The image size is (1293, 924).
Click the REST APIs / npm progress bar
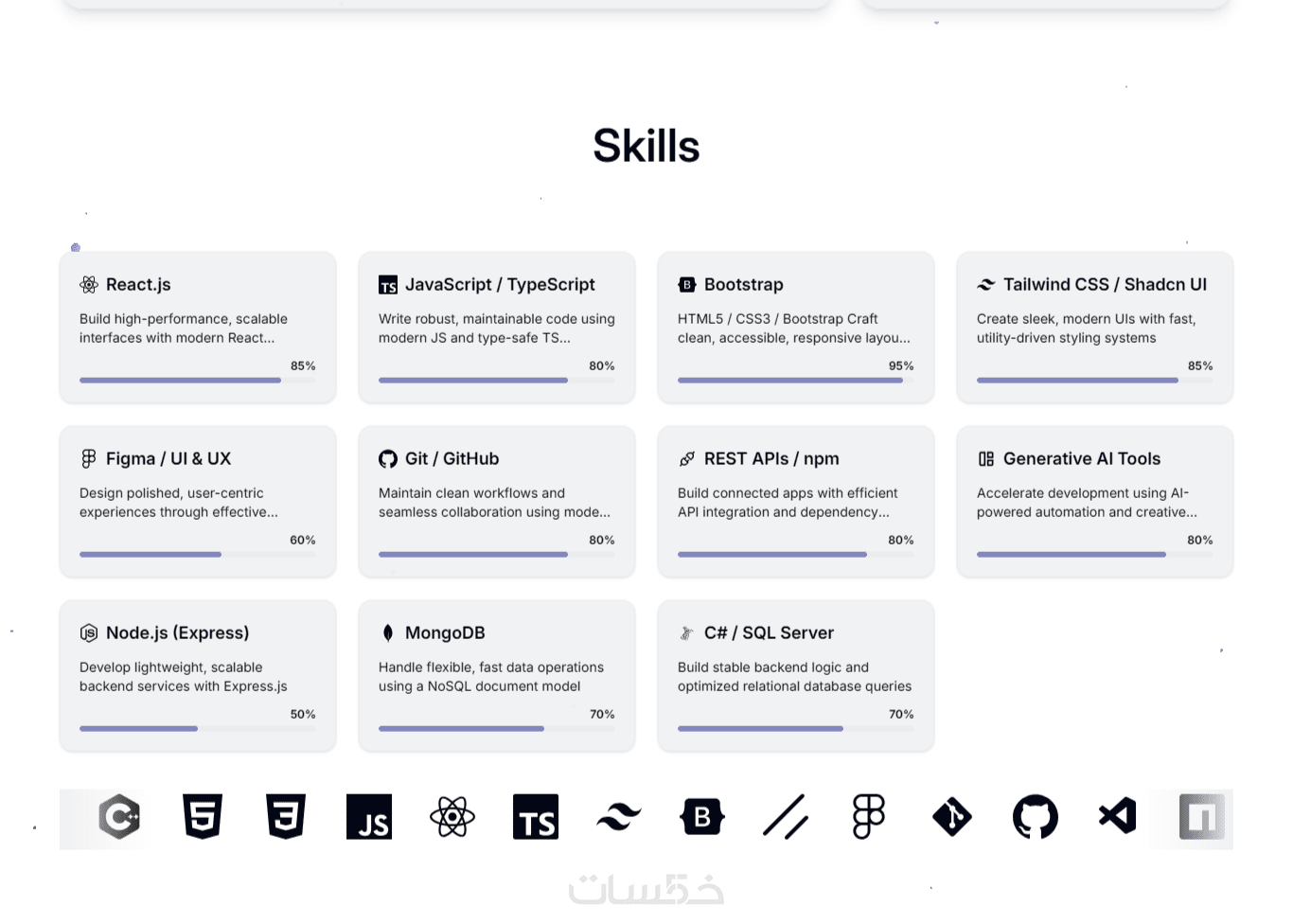click(x=796, y=555)
